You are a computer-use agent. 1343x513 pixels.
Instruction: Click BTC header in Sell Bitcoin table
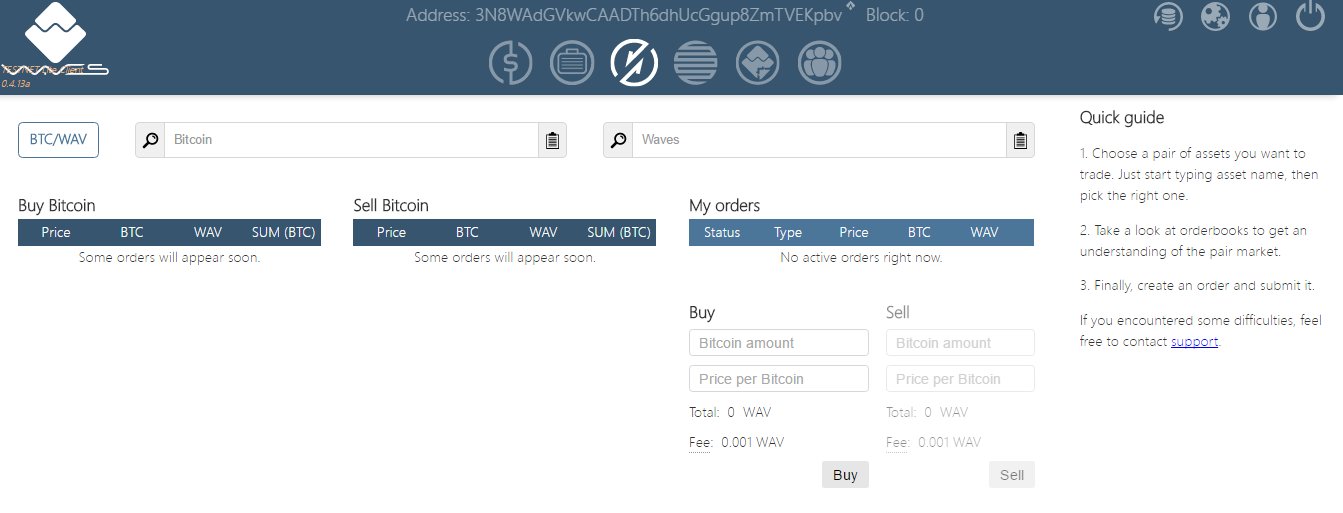click(x=467, y=232)
